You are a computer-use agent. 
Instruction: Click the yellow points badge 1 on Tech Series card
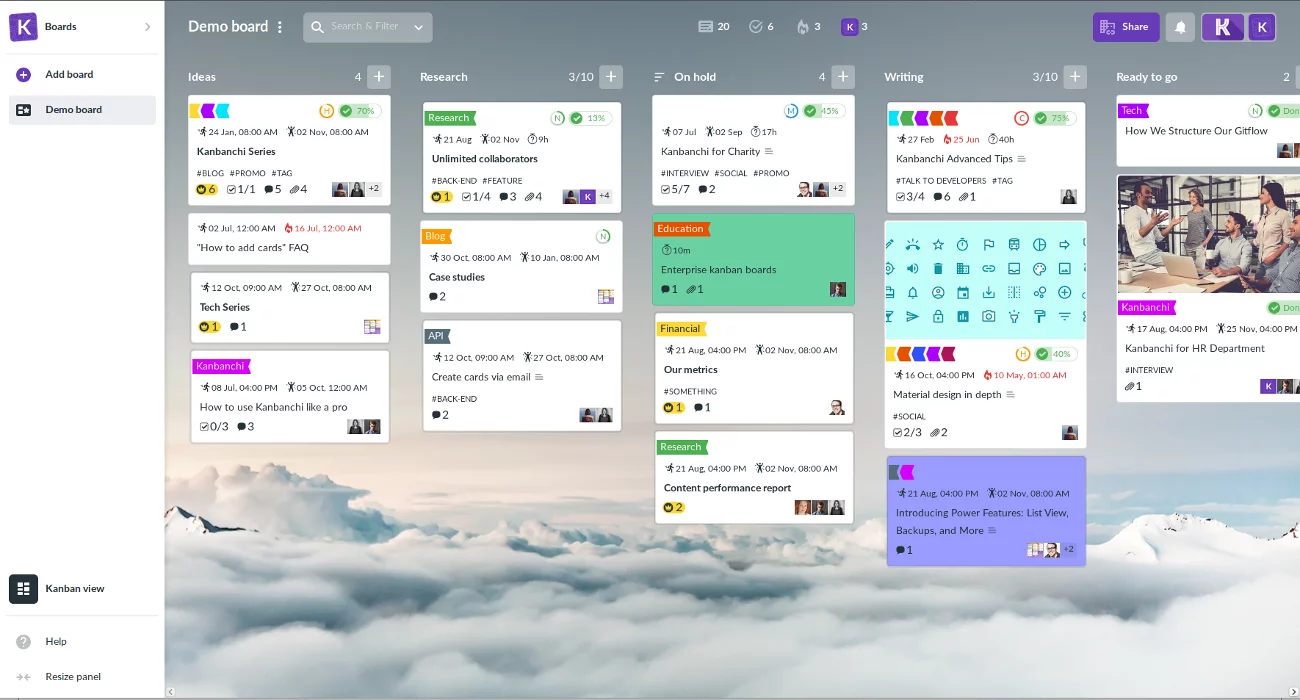(x=209, y=327)
